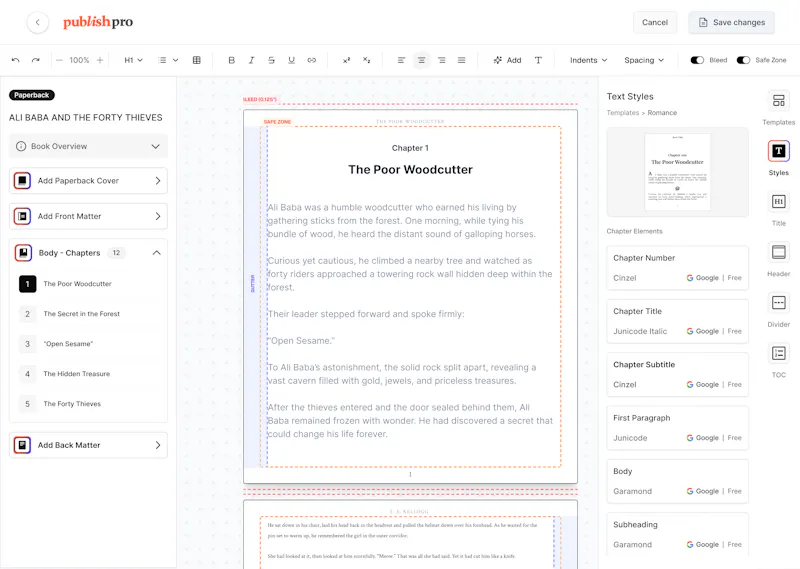The width and height of the screenshot is (800, 569).
Task: Click the Romance template preview thumbnail
Action: (678, 172)
